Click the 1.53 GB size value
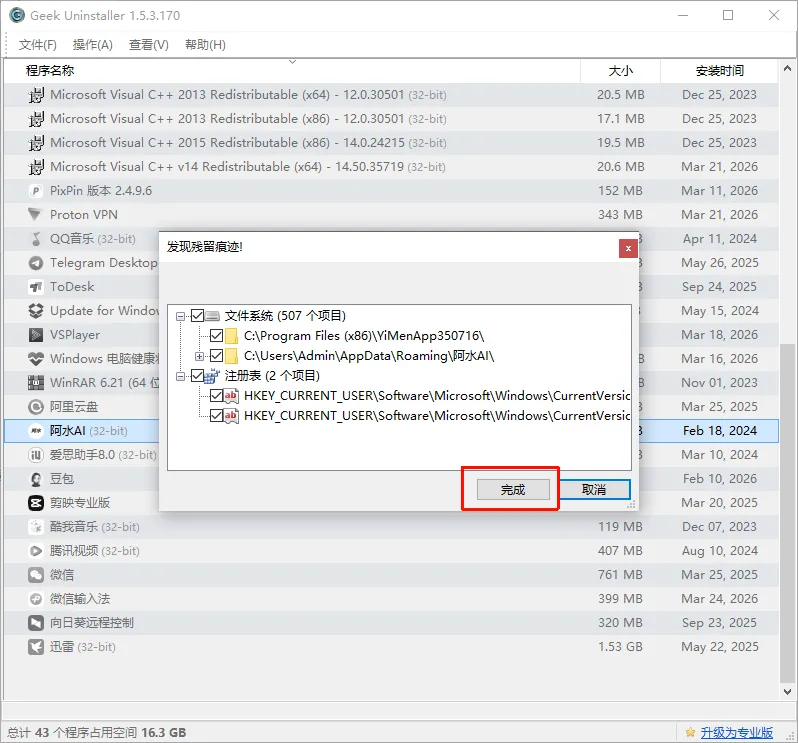This screenshot has width=798, height=743. (x=620, y=647)
